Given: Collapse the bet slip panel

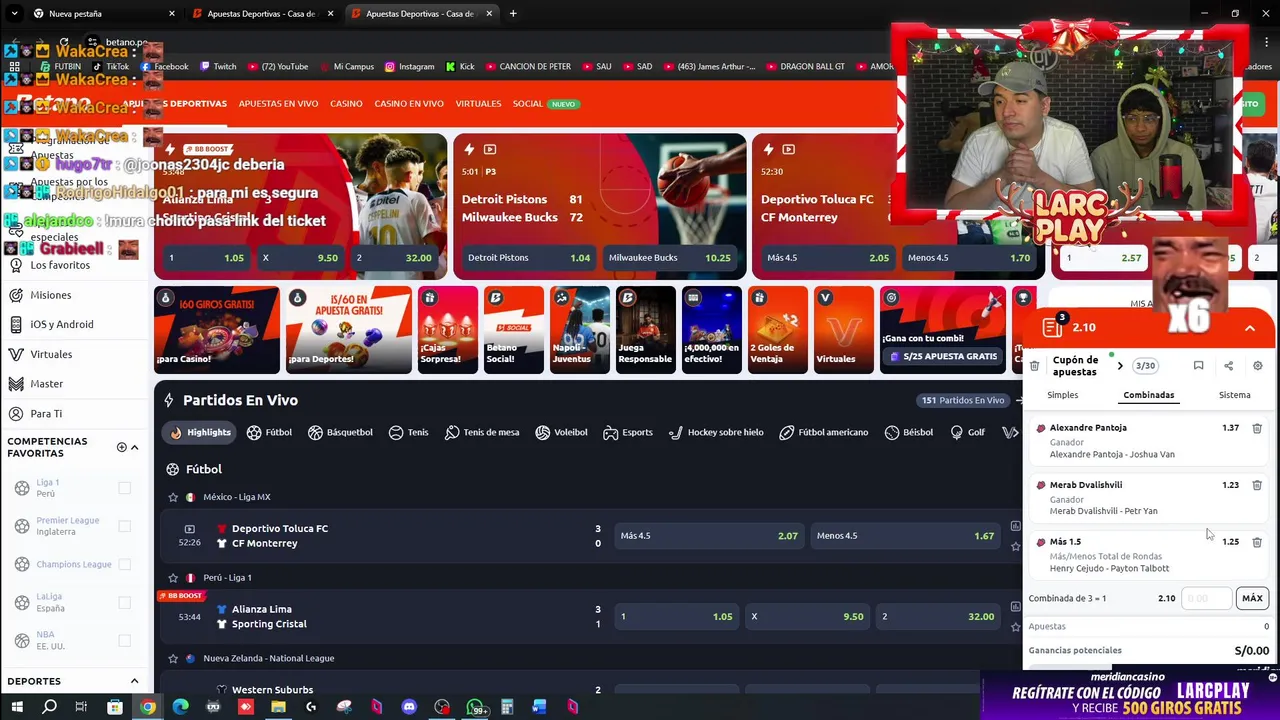Looking at the screenshot, I should tap(1250, 328).
